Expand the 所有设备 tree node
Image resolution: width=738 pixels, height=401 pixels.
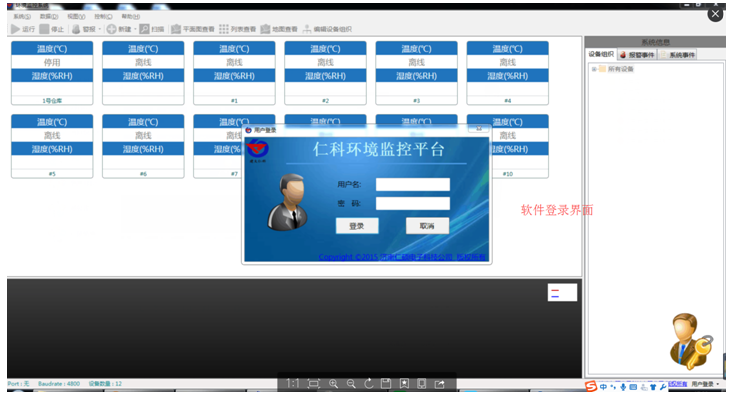pyautogui.click(x=594, y=69)
